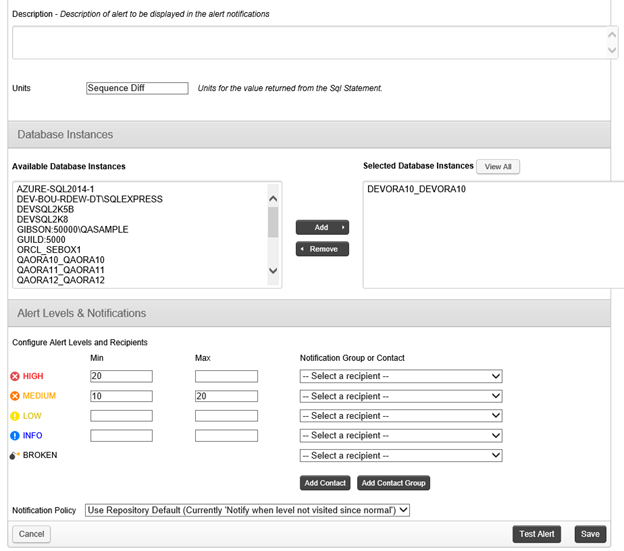This screenshot has height=551, width=624.
Task: Open the Notification Policy dropdown
Action: click(247, 510)
